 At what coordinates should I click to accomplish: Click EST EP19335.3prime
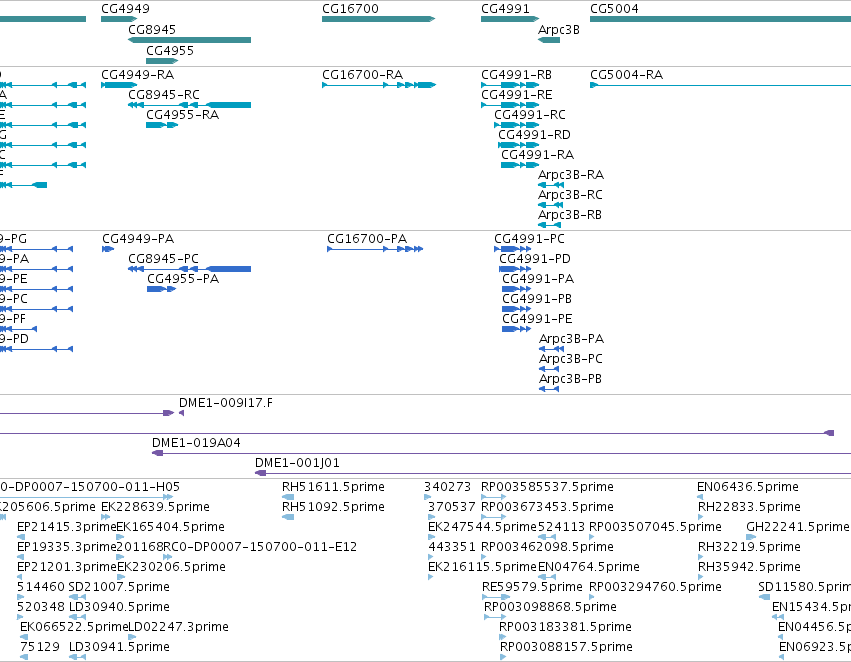pyautogui.click(x=67, y=548)
